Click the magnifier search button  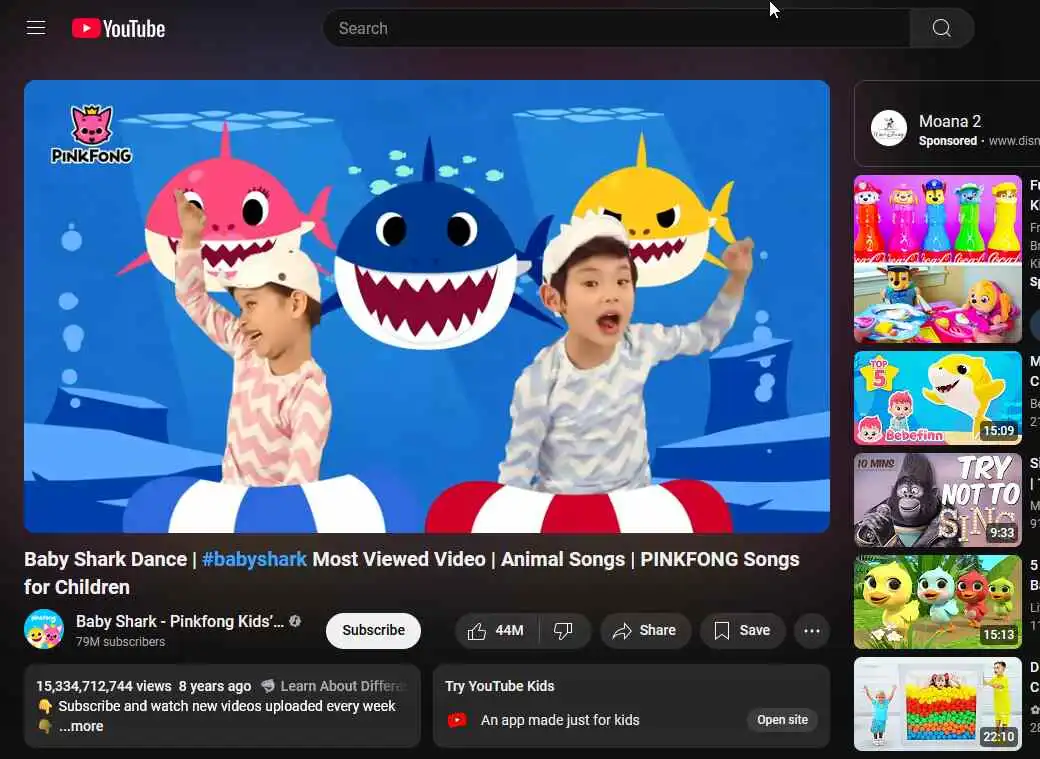click(x=942, y=28)
